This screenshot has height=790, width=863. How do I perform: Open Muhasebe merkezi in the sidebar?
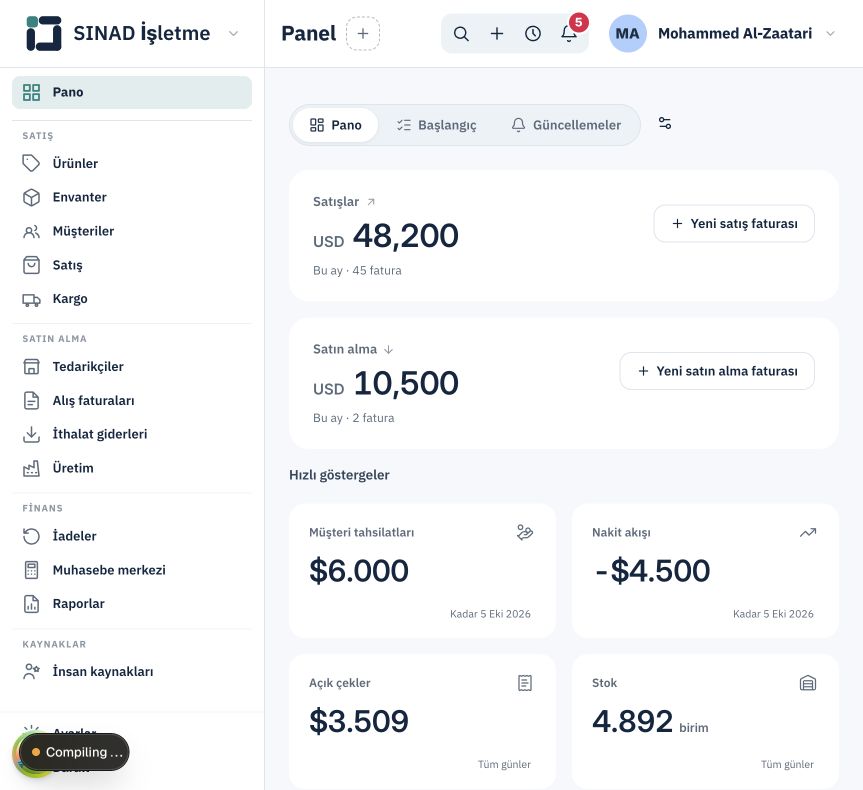coord(132,570)
